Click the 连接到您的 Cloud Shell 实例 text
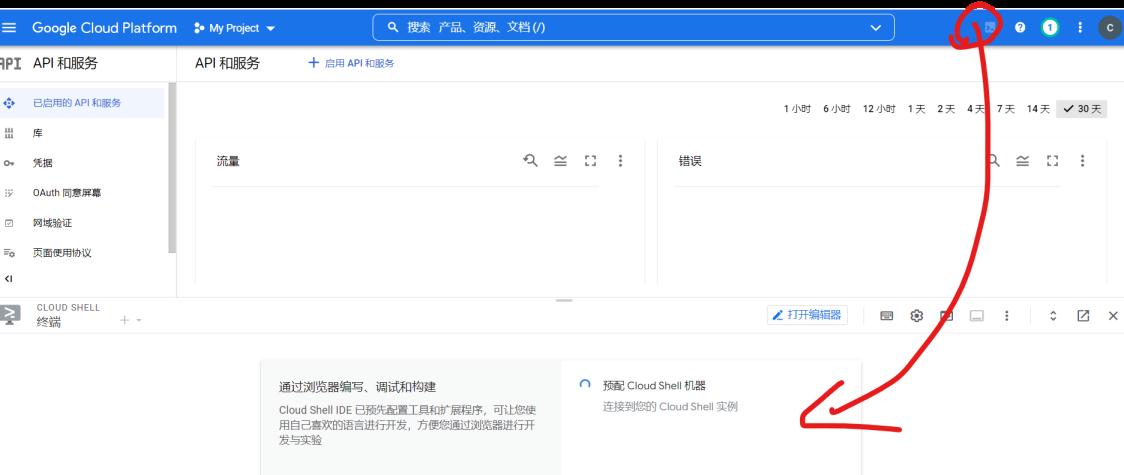Image resolution: width=1124 pixels, height=475 pixels. click(x=670, y=407)
